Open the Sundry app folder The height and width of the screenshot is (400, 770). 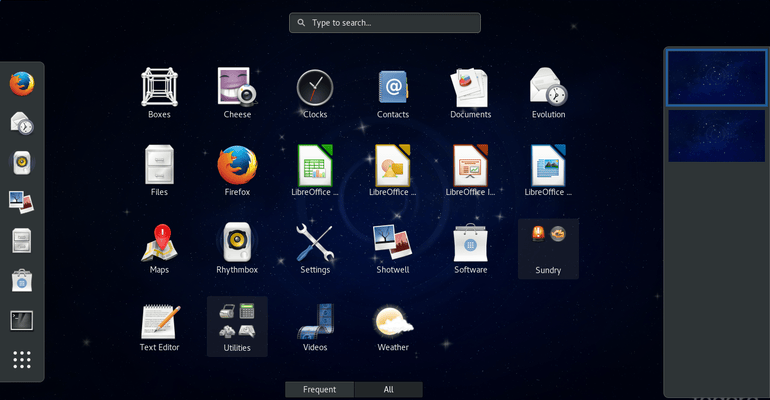point(549,249)
